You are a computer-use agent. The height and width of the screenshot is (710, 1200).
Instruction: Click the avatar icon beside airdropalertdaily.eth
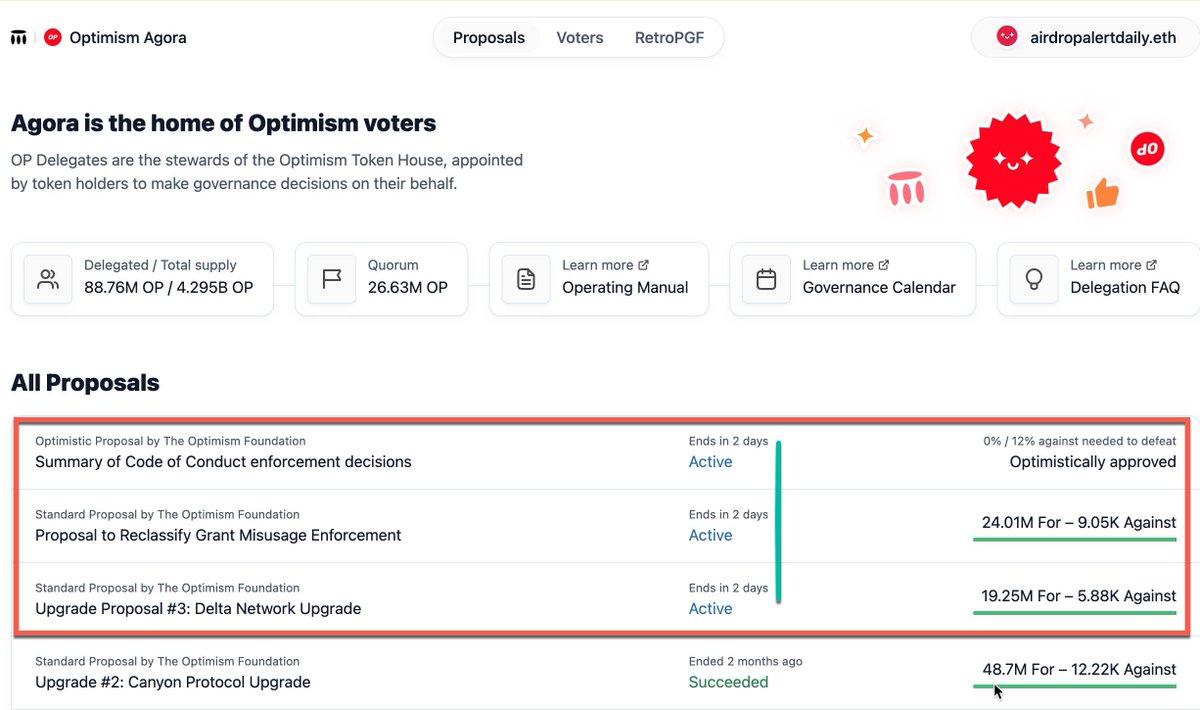click(x=1007, y=36)
